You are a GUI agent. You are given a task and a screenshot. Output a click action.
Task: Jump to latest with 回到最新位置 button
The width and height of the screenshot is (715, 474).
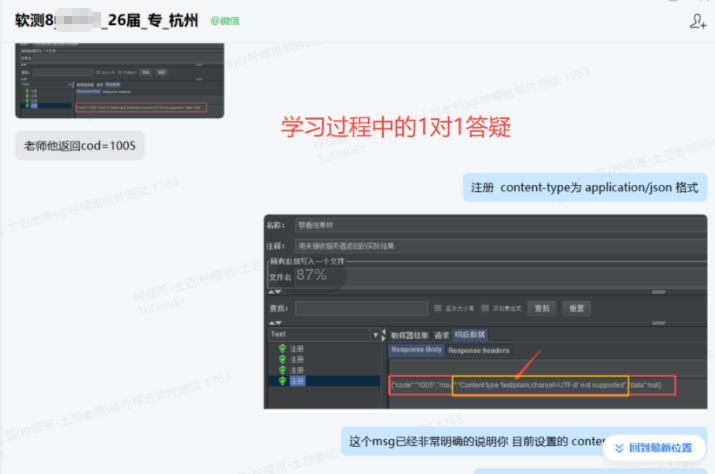[x=652, y=448]
